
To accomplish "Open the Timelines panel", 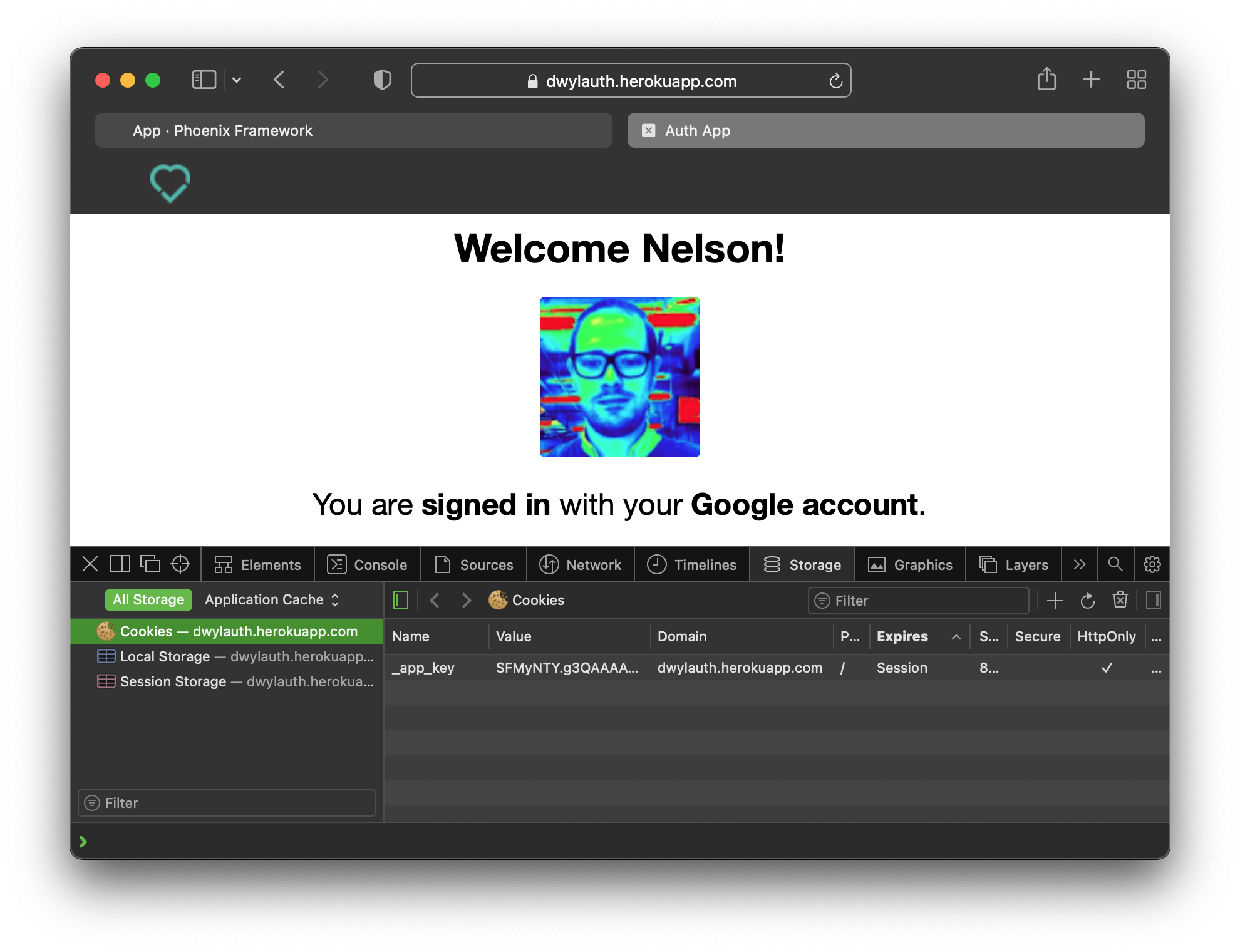I will tap(691, 564).
